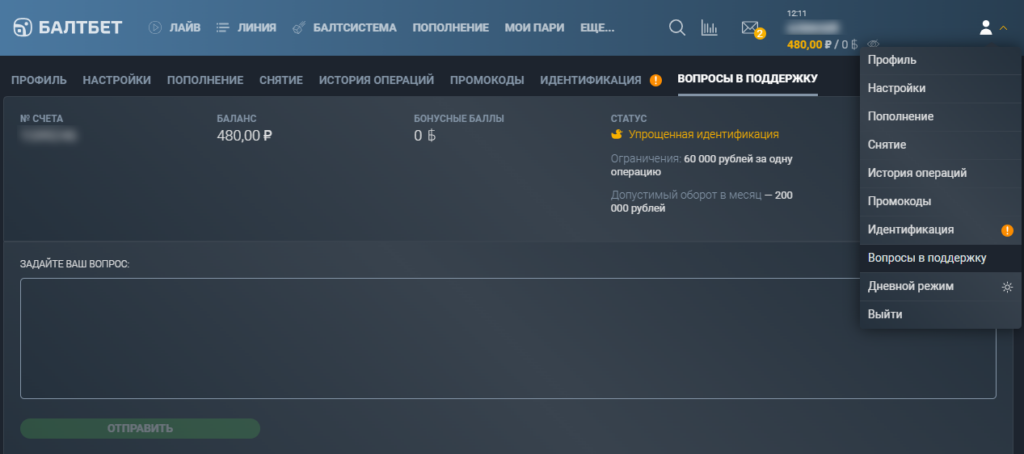
Task: Open Мои пари in header
Action: pos(534,27)
